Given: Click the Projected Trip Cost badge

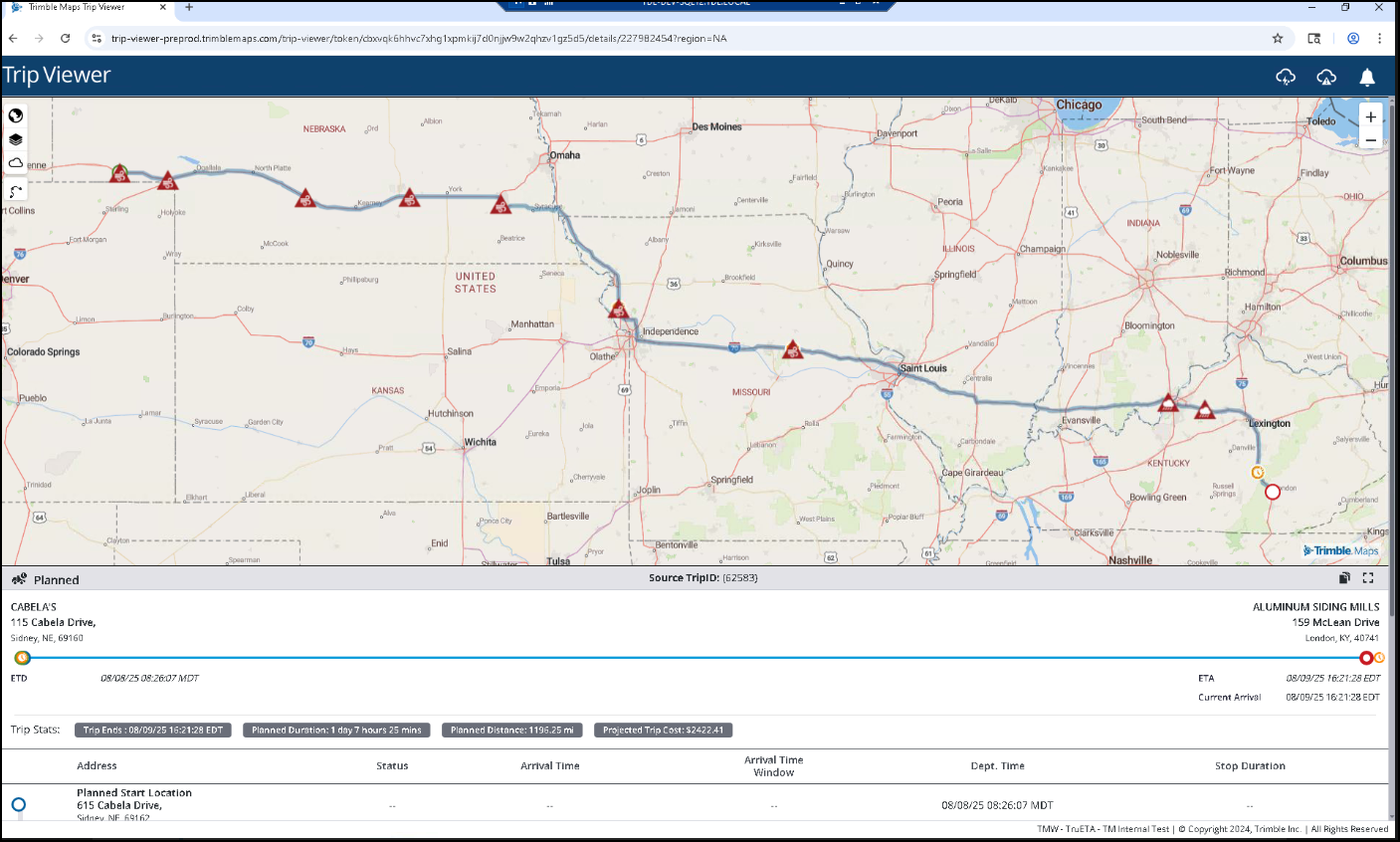Looking at the screenshot, I should (x=663, y=731).
